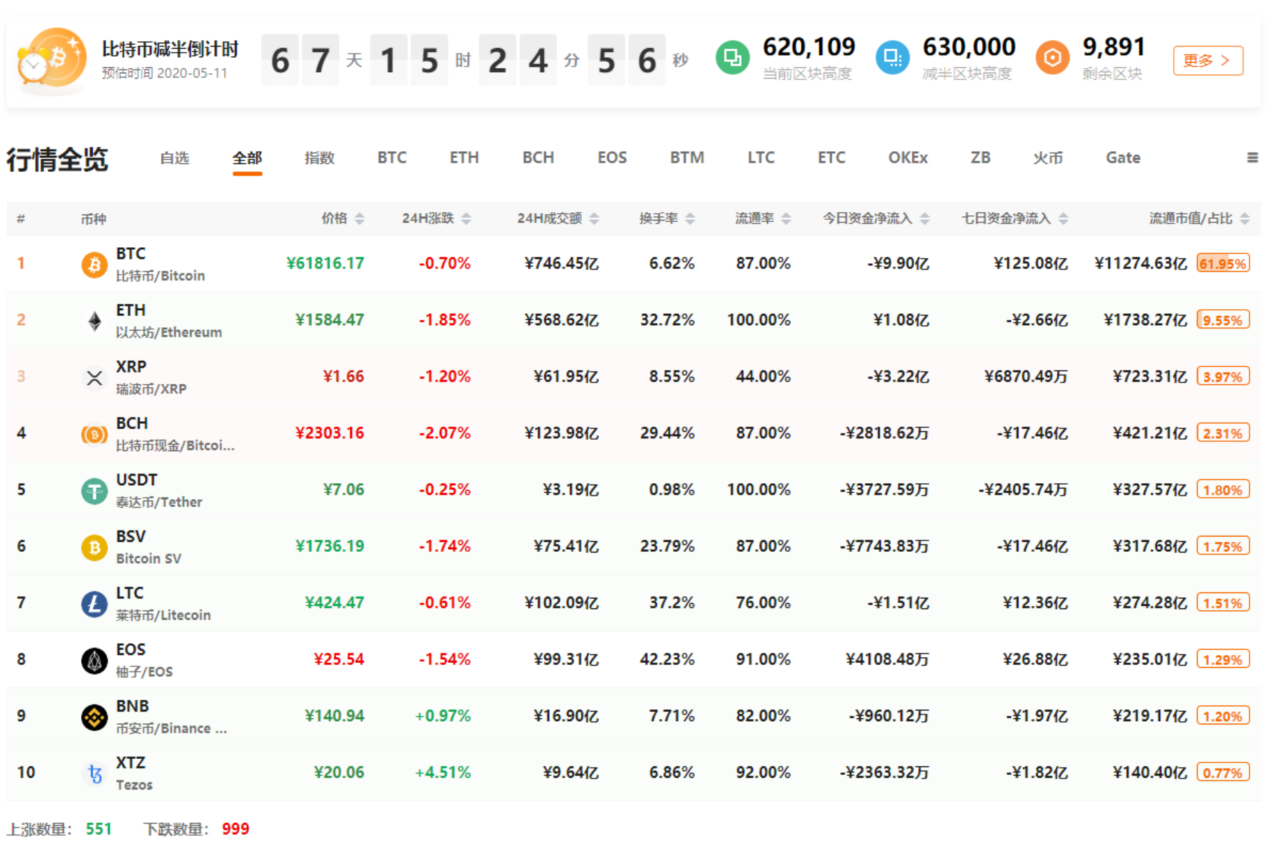Sort by 七日资金净流入 column
This screenshot has width=1268, height=848.
click(1014, 218)
